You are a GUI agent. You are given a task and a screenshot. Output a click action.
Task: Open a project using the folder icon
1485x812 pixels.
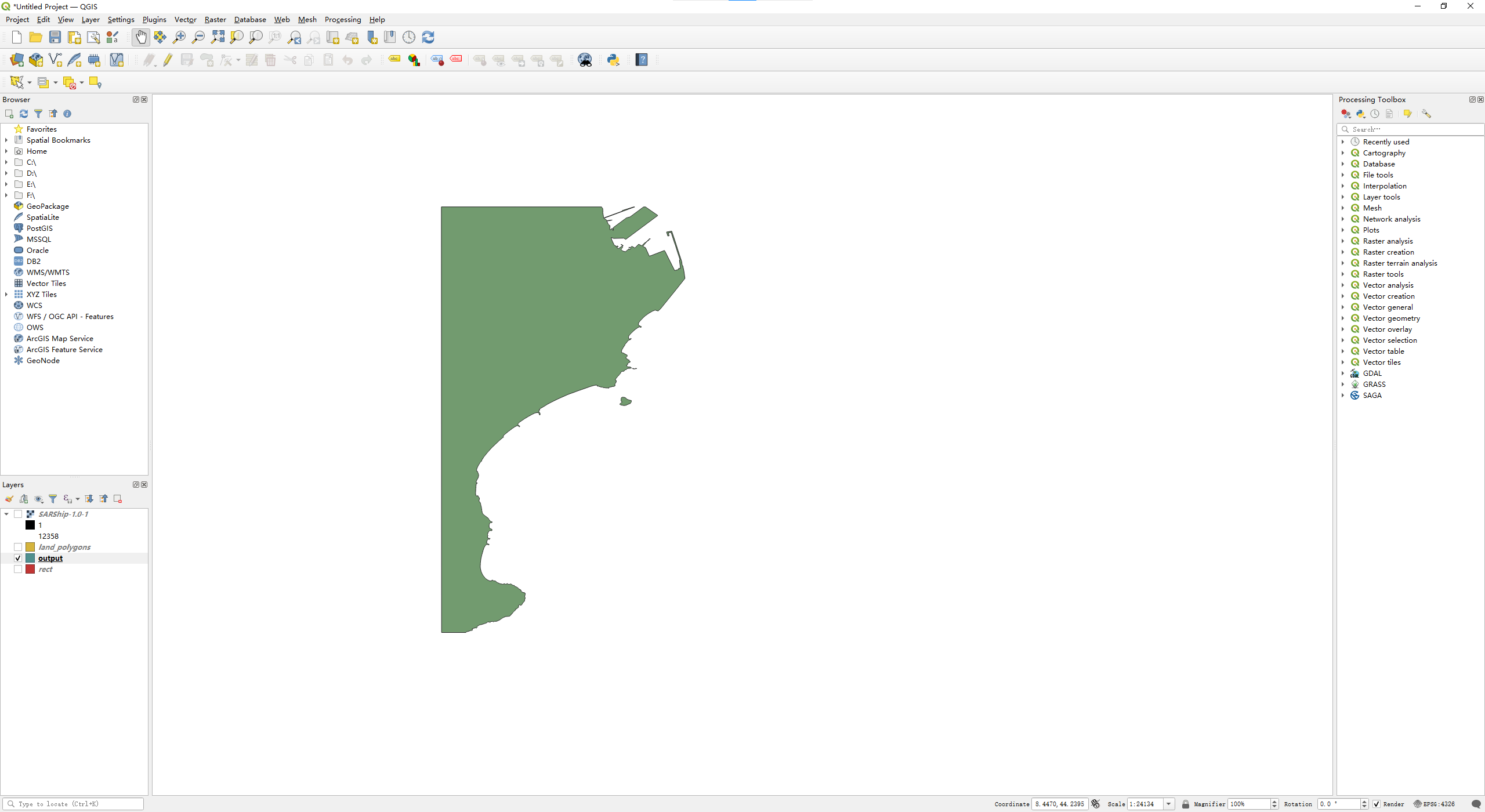coord(36,38)
